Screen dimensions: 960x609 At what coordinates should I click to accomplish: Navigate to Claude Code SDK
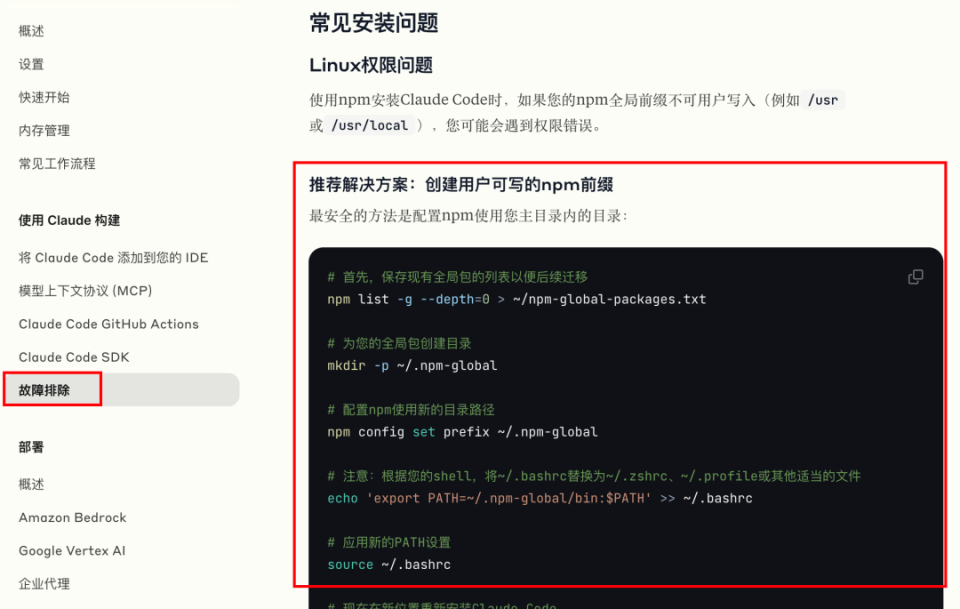coord(73,357)
